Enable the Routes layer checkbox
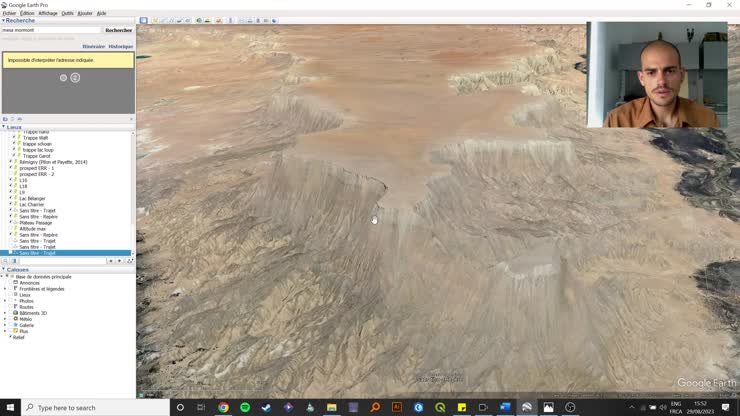The width and height of the screenshot is (740, 416). pos(11,307)
